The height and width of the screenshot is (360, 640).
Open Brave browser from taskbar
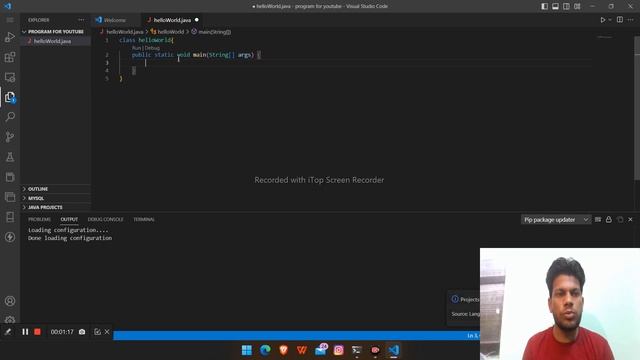283,350
